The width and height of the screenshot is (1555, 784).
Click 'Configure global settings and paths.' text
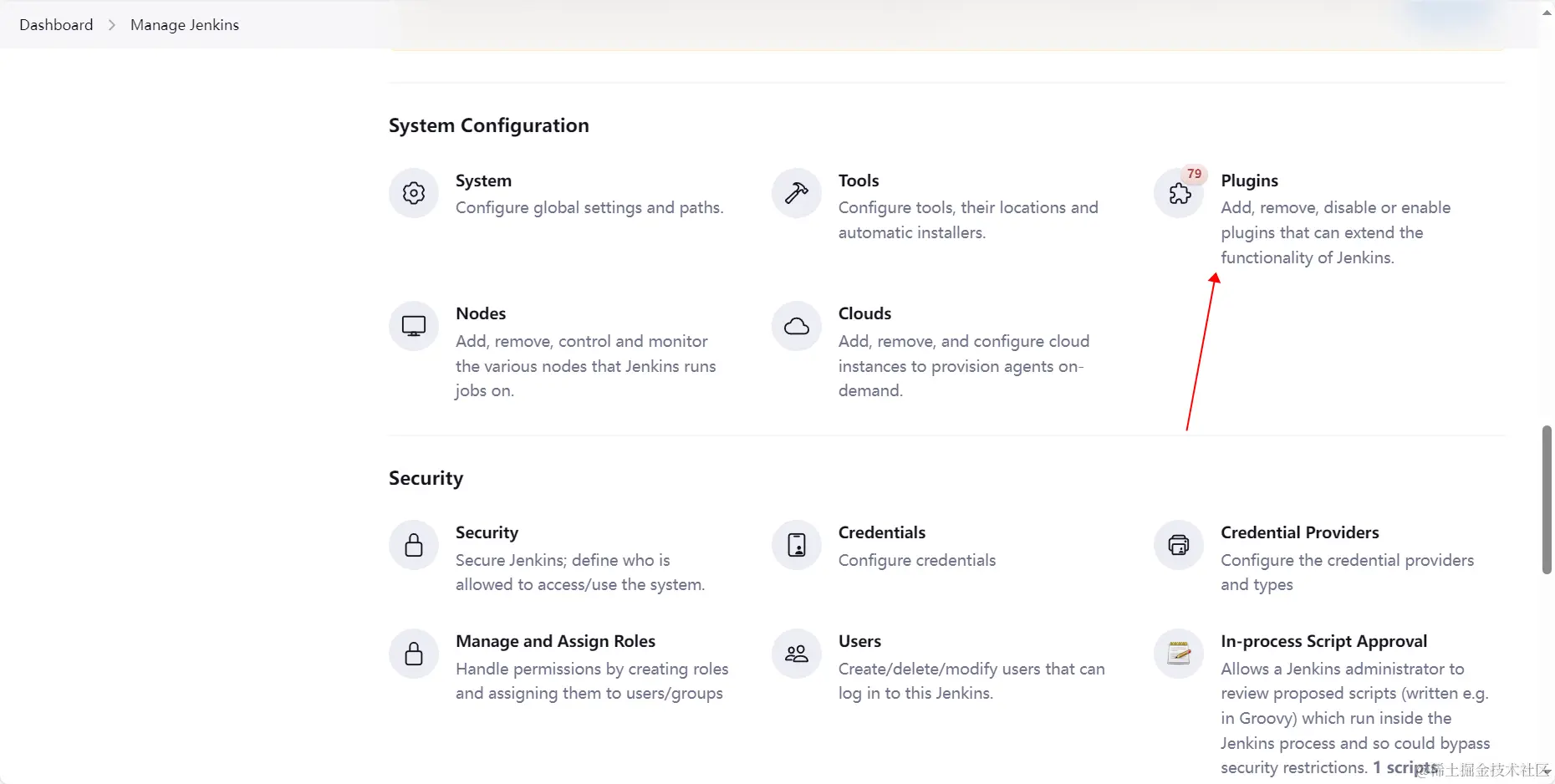point(589,208)
